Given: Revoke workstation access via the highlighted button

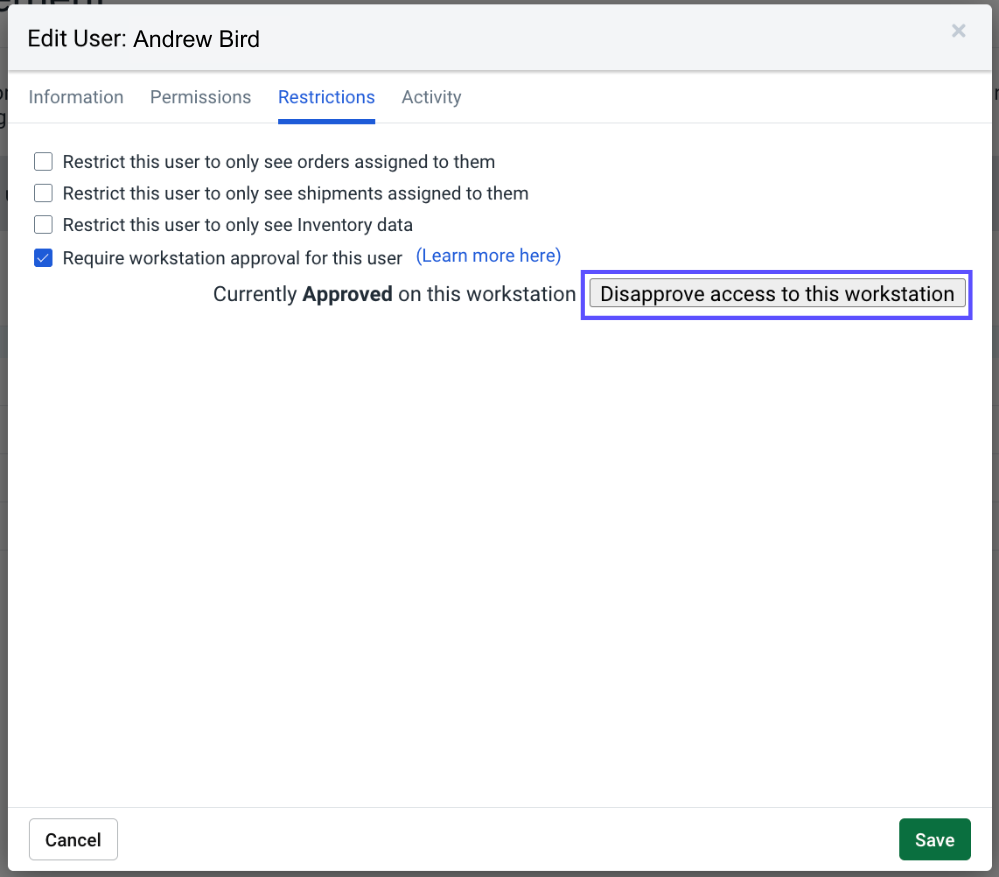Looking at the screenshot, I should [776, 294].
